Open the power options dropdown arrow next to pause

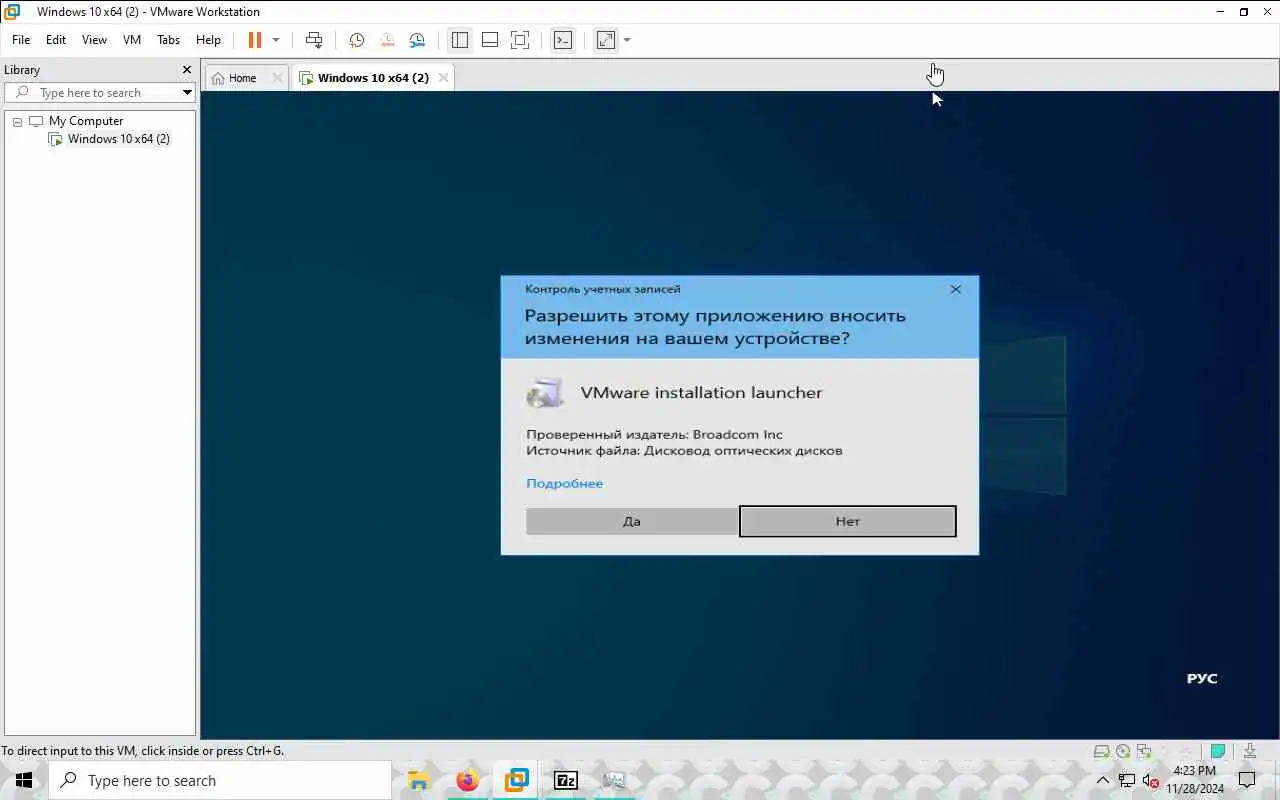tap(276, 40)
